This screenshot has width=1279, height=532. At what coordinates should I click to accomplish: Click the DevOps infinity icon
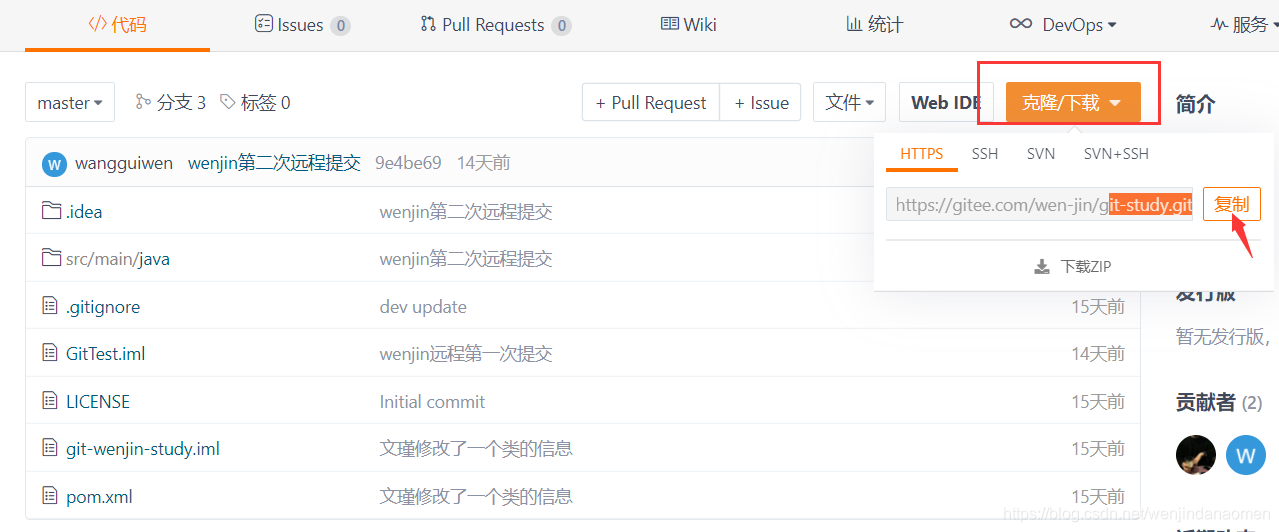tap(1020, 24)
